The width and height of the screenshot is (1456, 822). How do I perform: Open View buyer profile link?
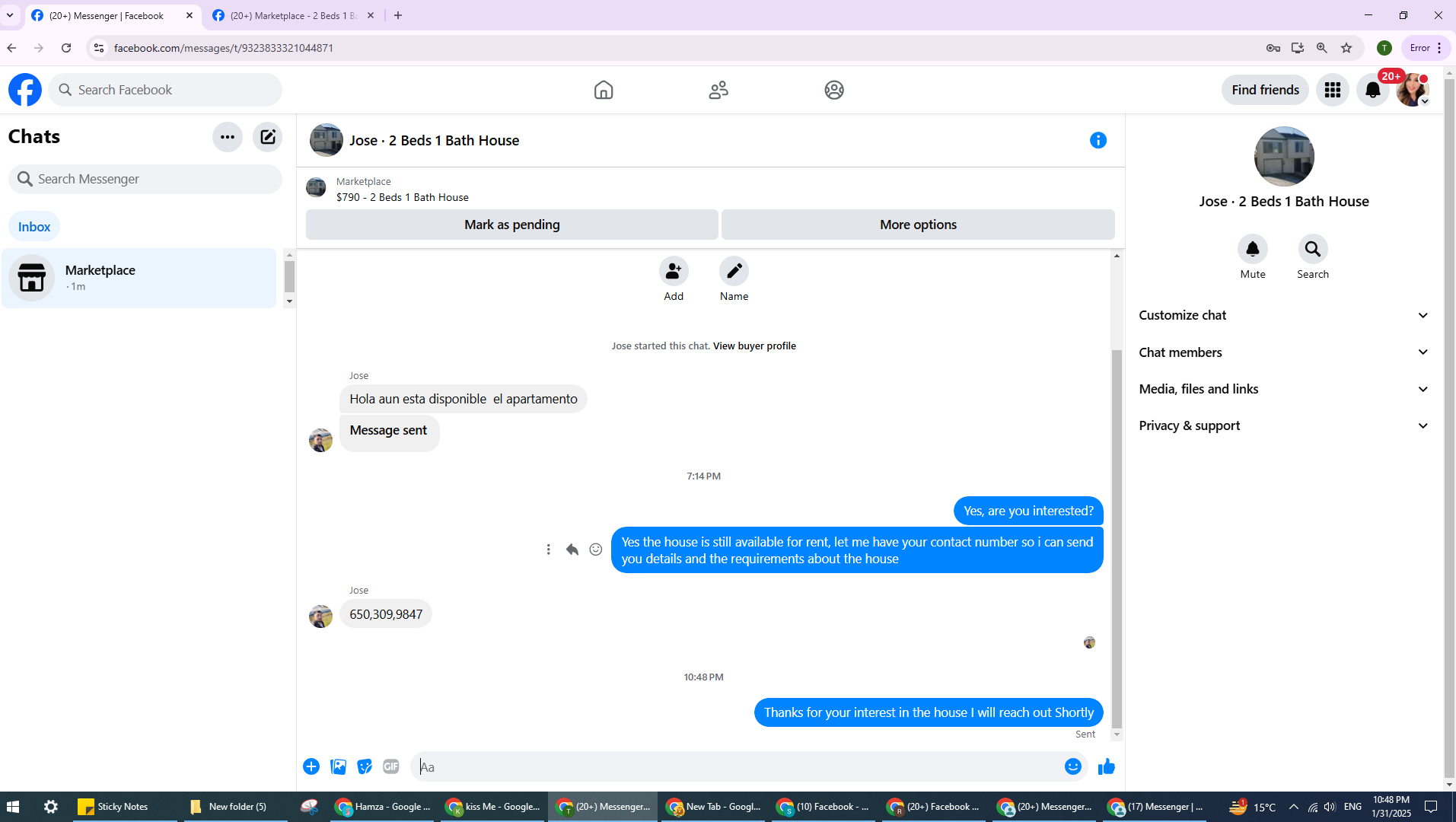pyautogui.click(x=754, y=346)
